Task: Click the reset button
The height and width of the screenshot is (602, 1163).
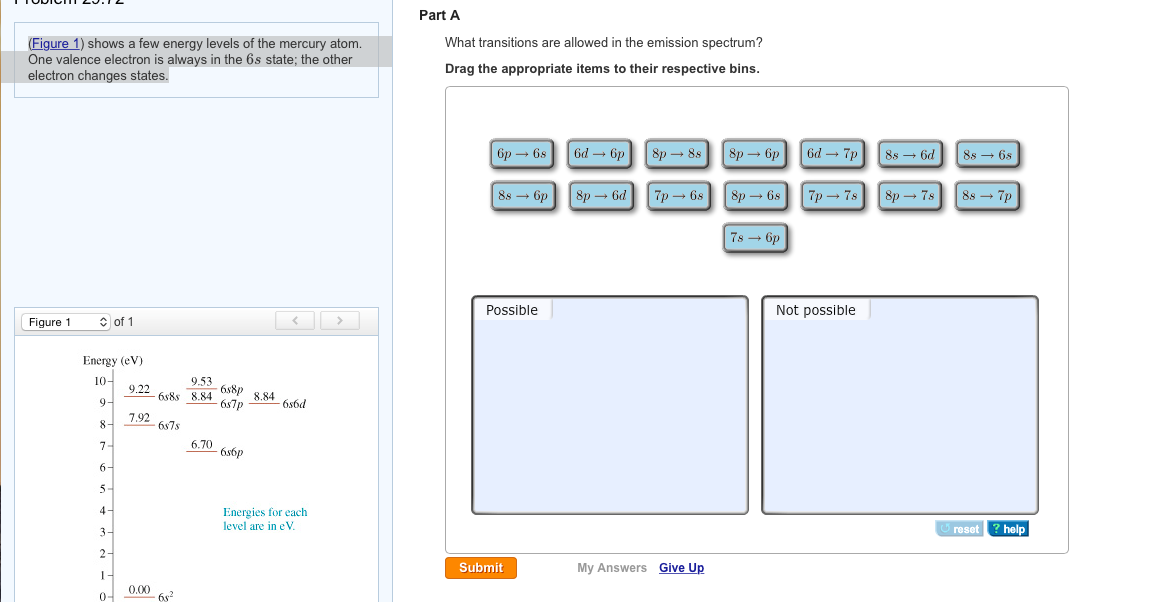Action: 960,529
